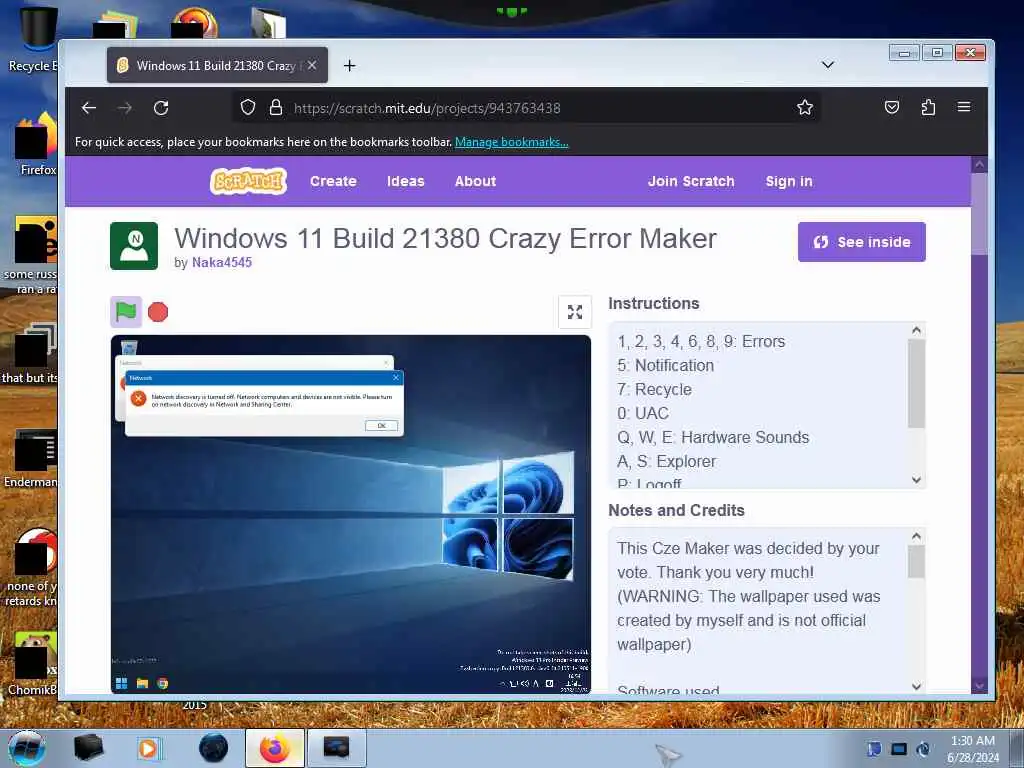Open the Firefox extensions puzzle icon
Viewport: 1024px width, 768px height.
[928, 108]
